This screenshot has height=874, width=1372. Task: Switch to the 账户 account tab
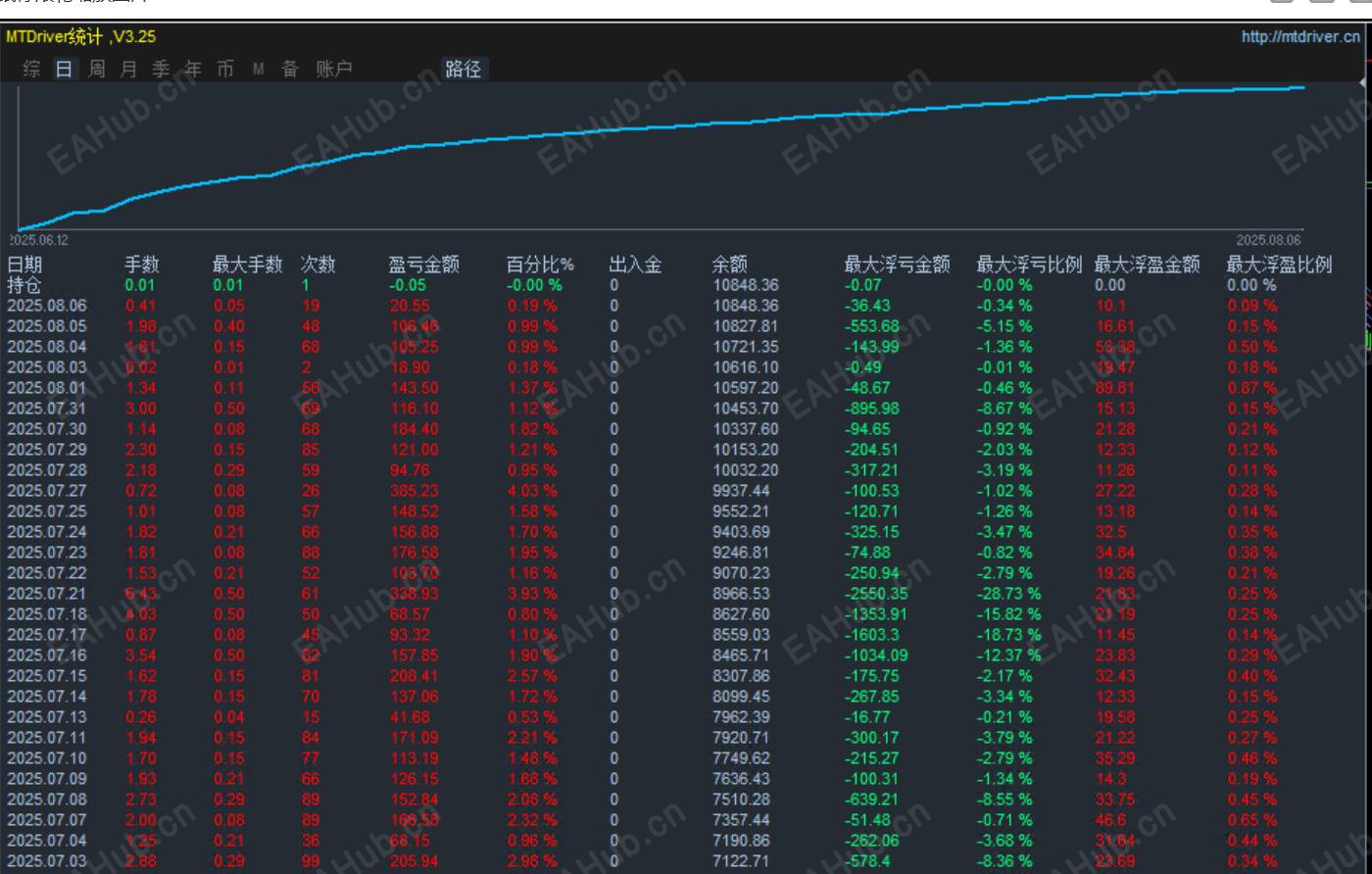click(x=333, y=69)
